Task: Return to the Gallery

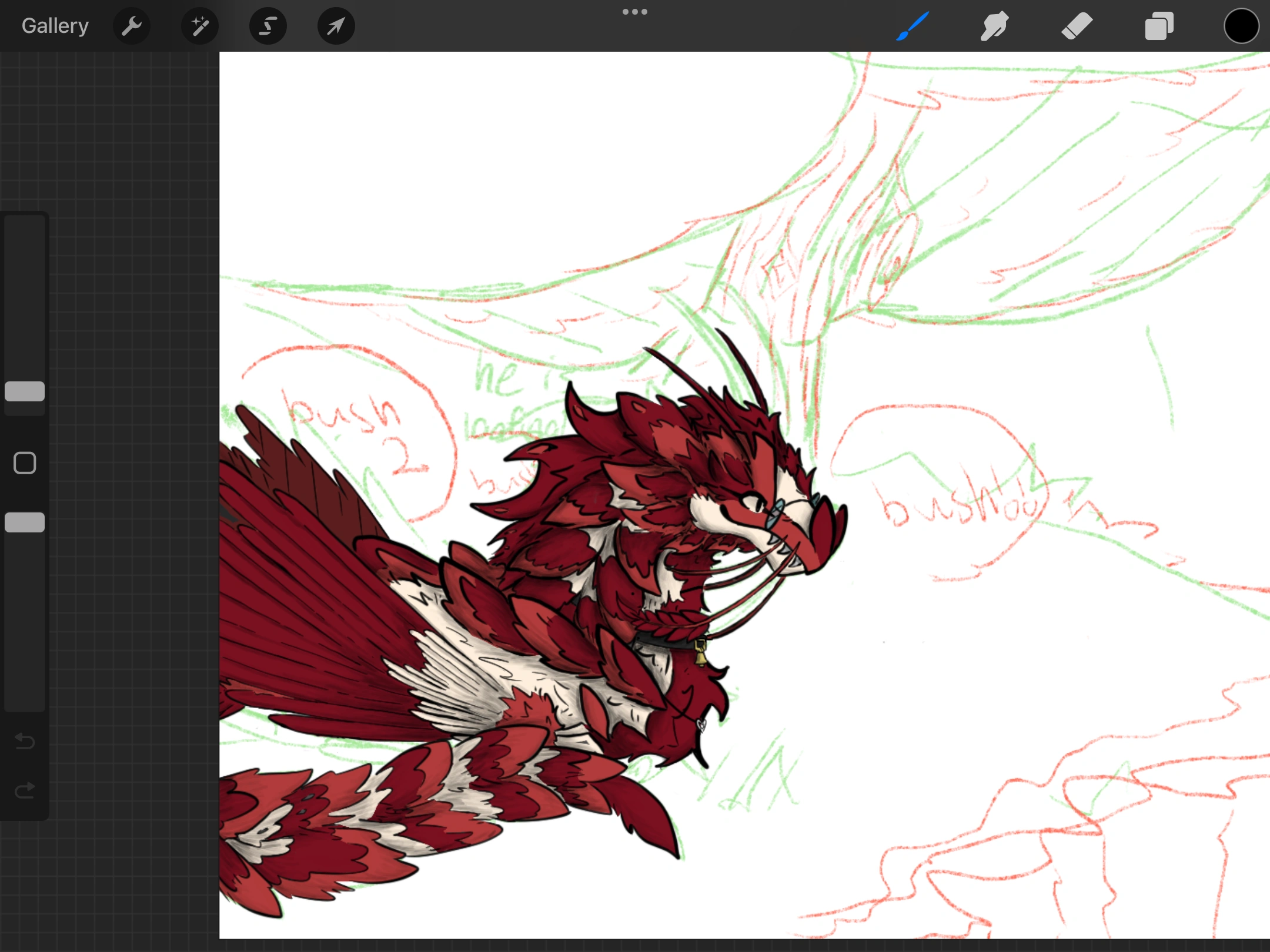Action: click(x=54, y=25)
